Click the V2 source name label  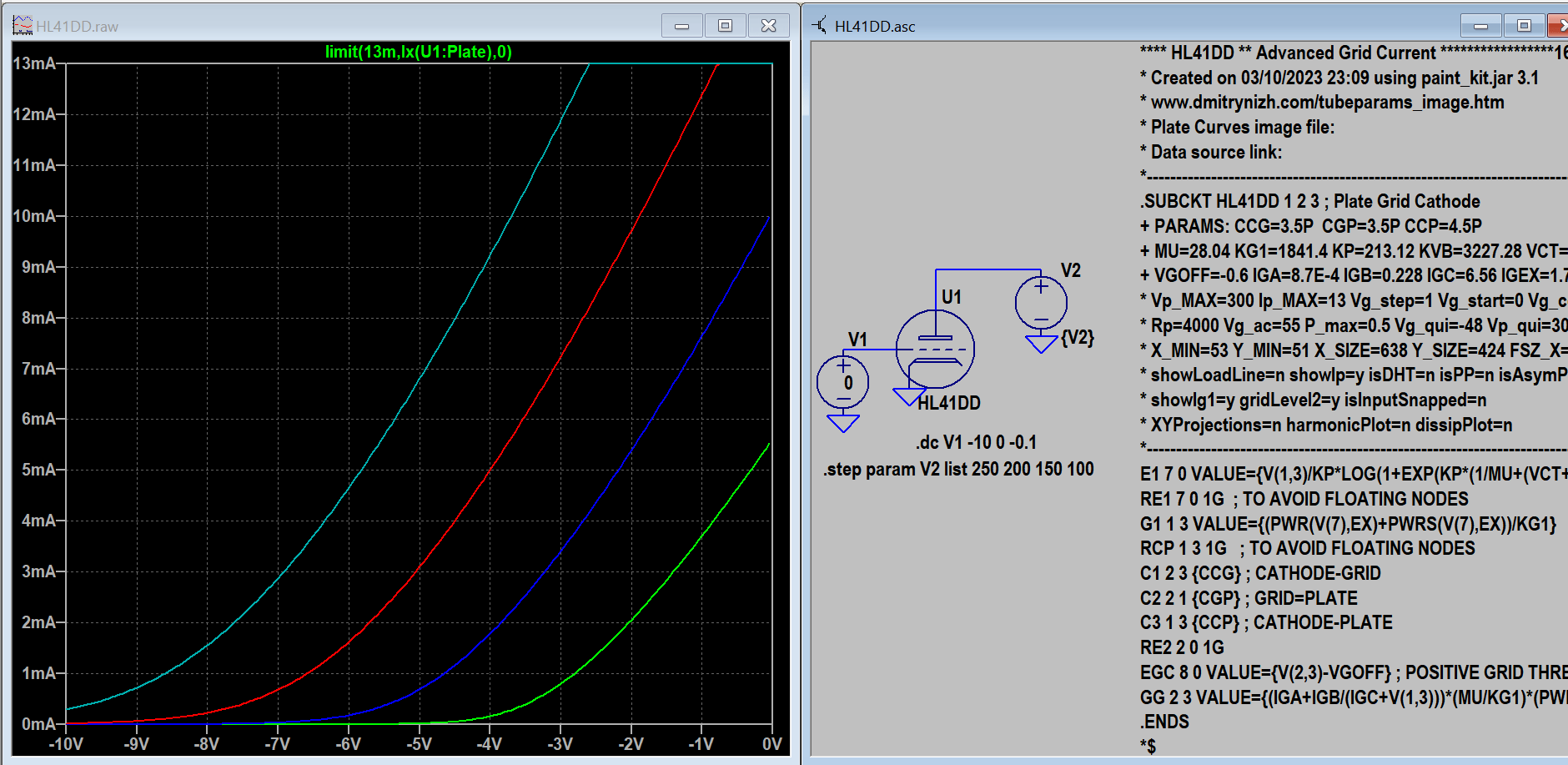click(1071, 270)
